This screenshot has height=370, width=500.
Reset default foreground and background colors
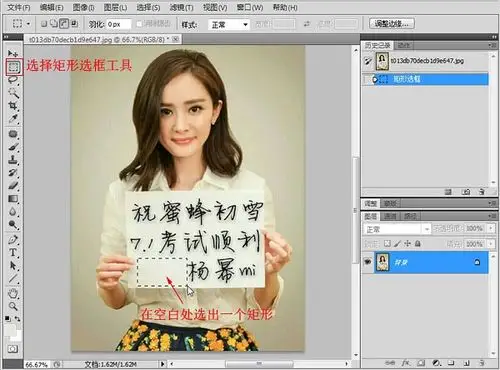pos(7,319)
